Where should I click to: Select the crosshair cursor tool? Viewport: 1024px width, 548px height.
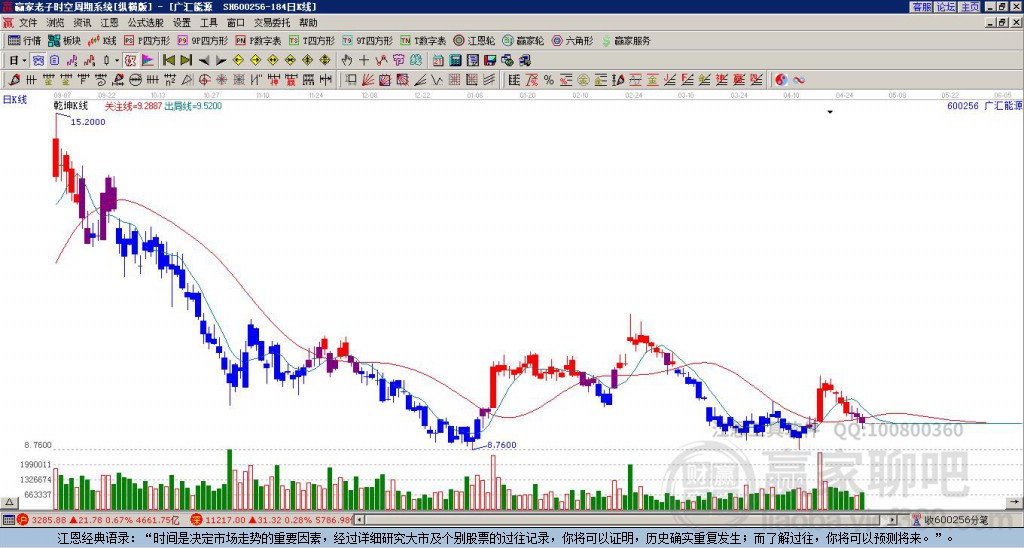pyautogui.click(x=364, y=61)
